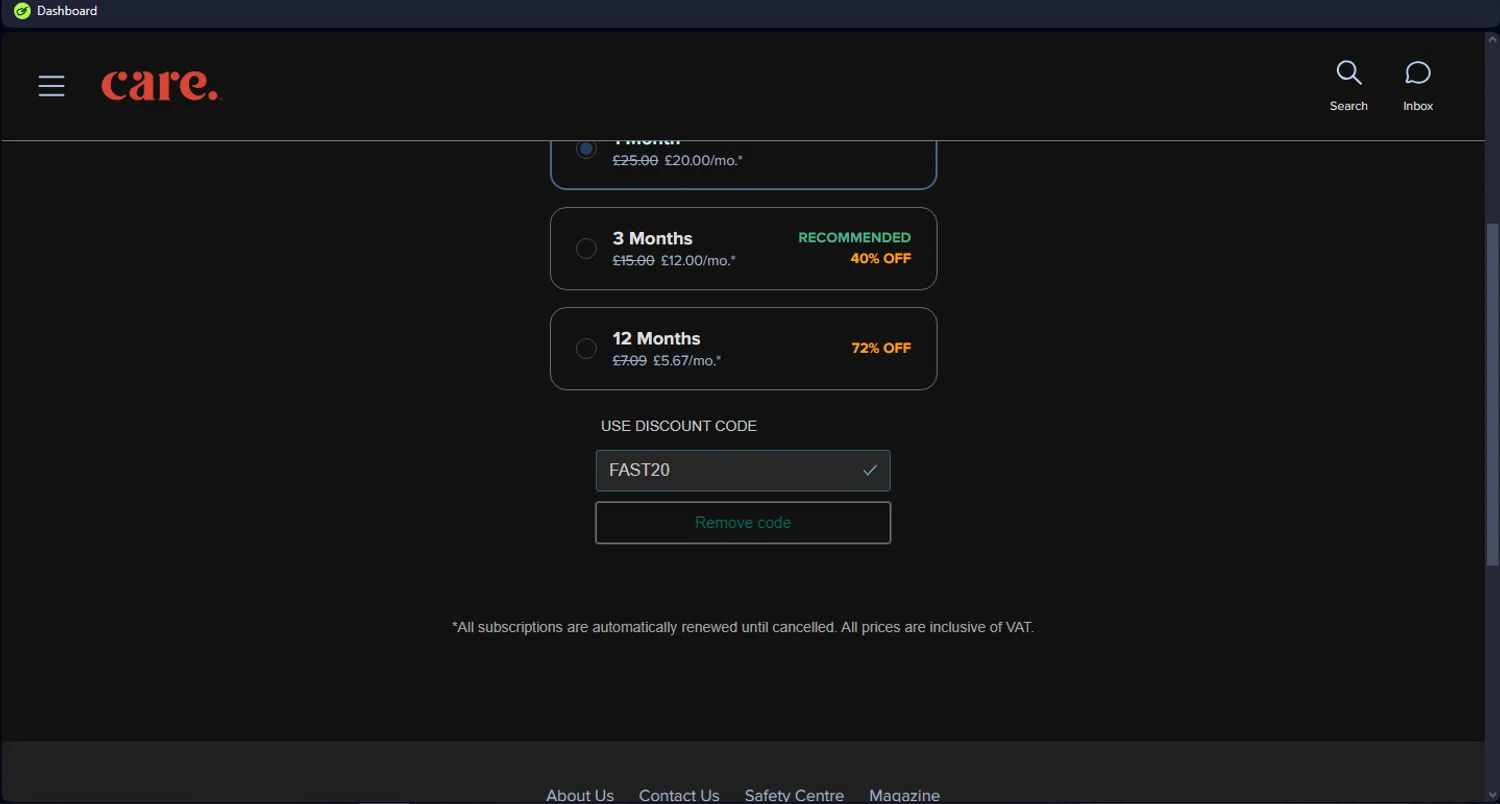
Task: Click the USE DISCOUNT CODE label
Action: (x=679, y=427)
